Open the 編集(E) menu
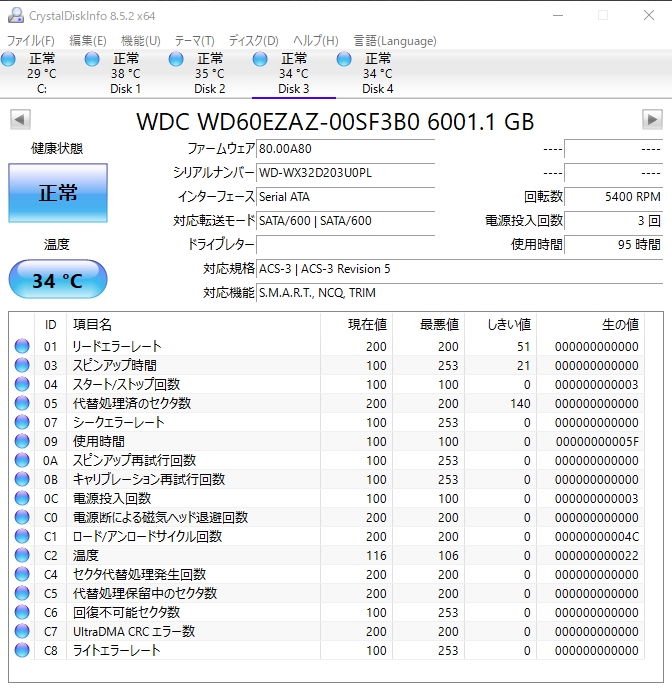672x691 pixels. [88, 41]
